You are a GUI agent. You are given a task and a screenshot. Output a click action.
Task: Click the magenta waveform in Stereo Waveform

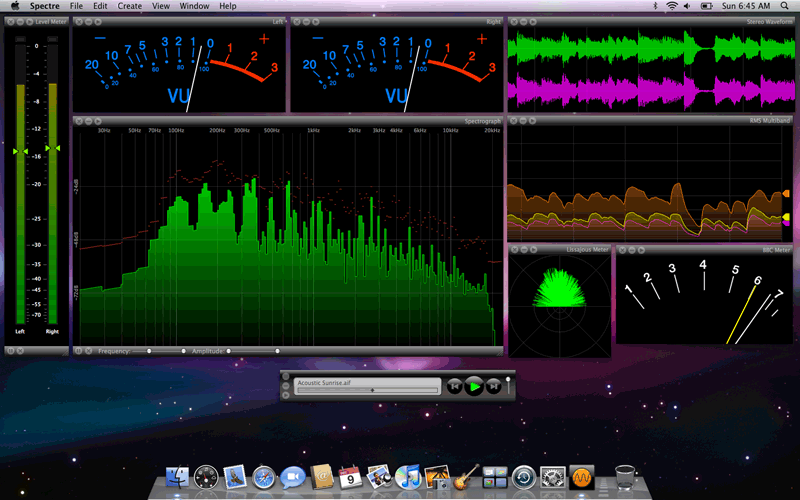pyautogui.click(x=652, y=90)
